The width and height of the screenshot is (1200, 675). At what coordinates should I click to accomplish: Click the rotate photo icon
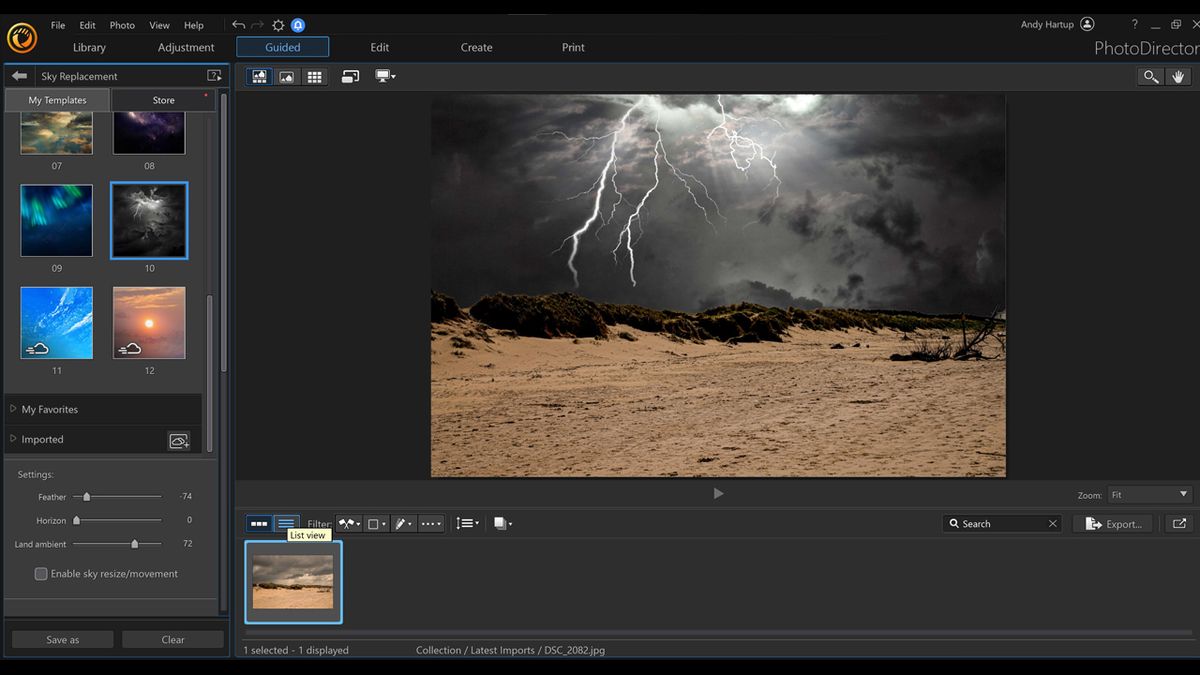350,76
